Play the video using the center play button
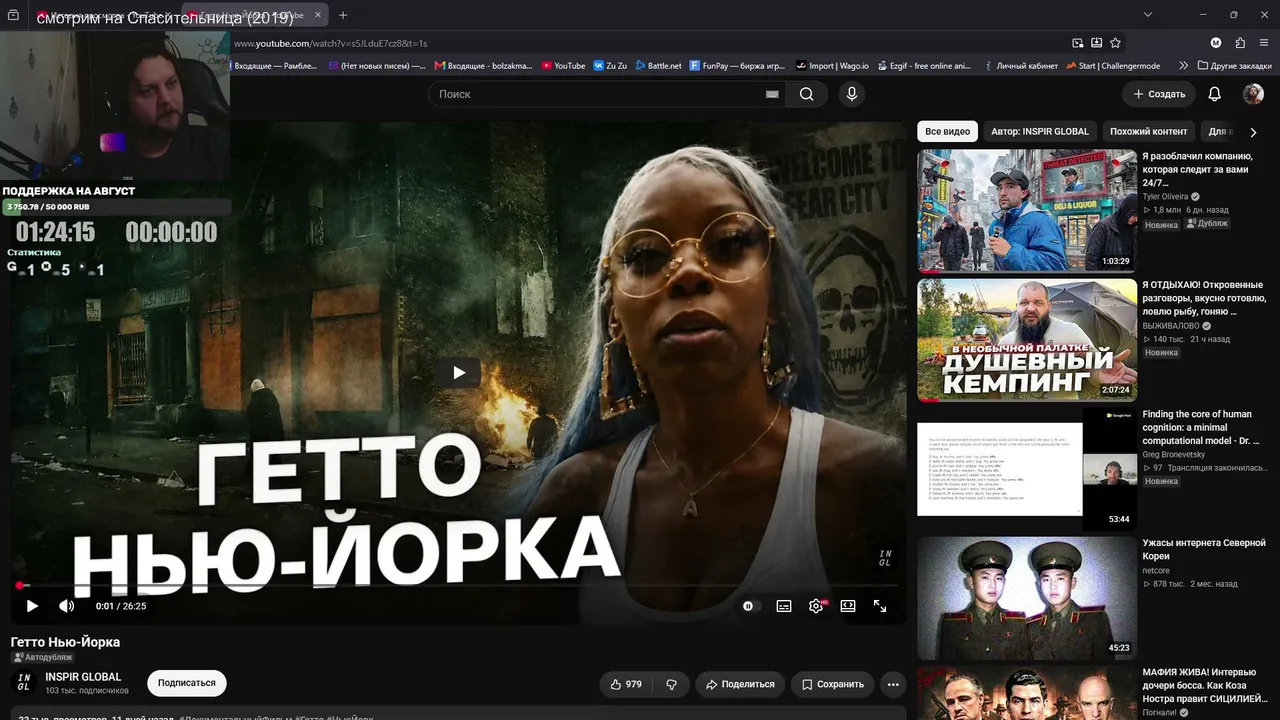The image size is (1280, 720). (459, 373)
